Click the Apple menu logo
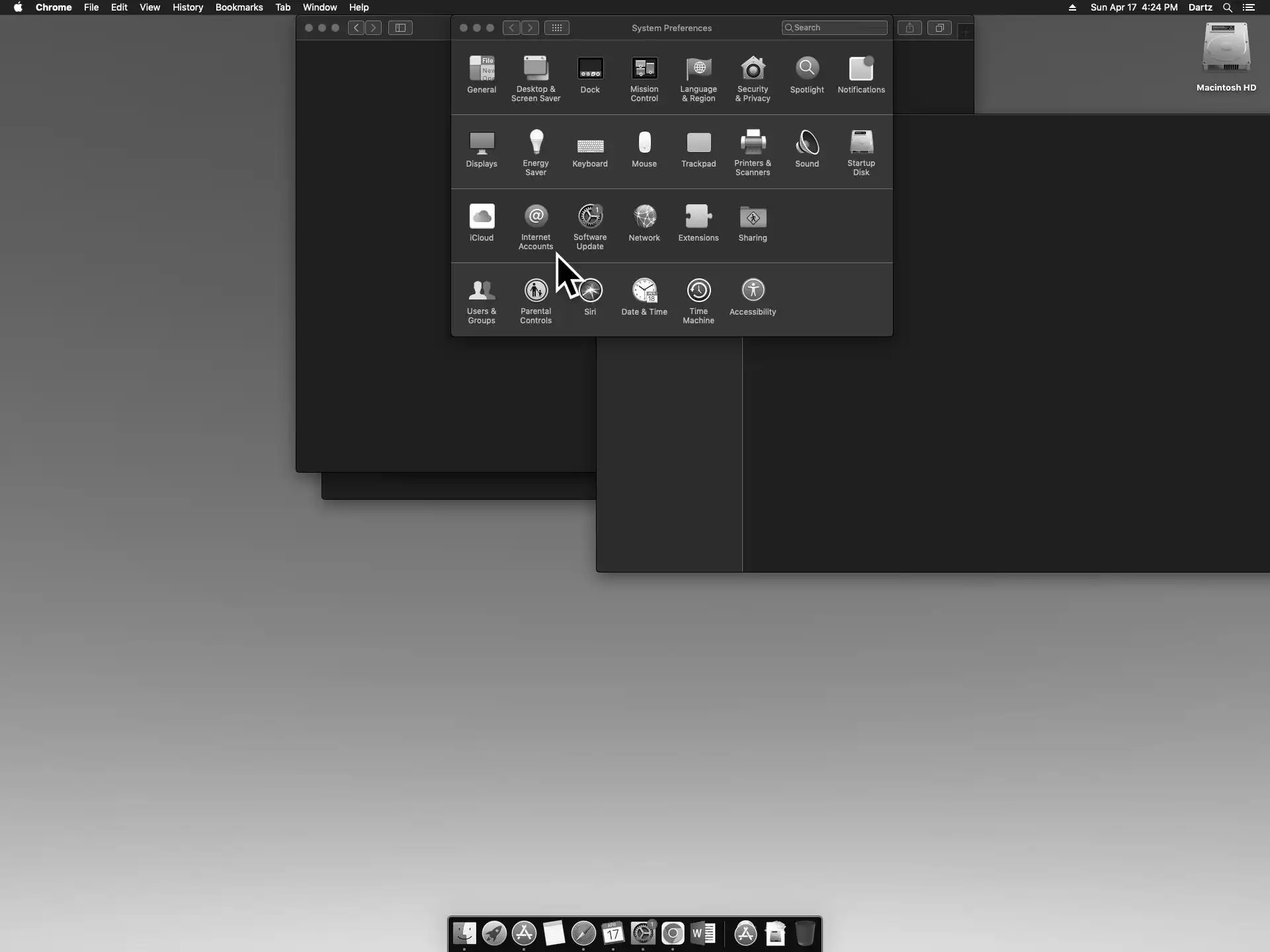Screen dimensions: 1270x952 tap(18, 7)
